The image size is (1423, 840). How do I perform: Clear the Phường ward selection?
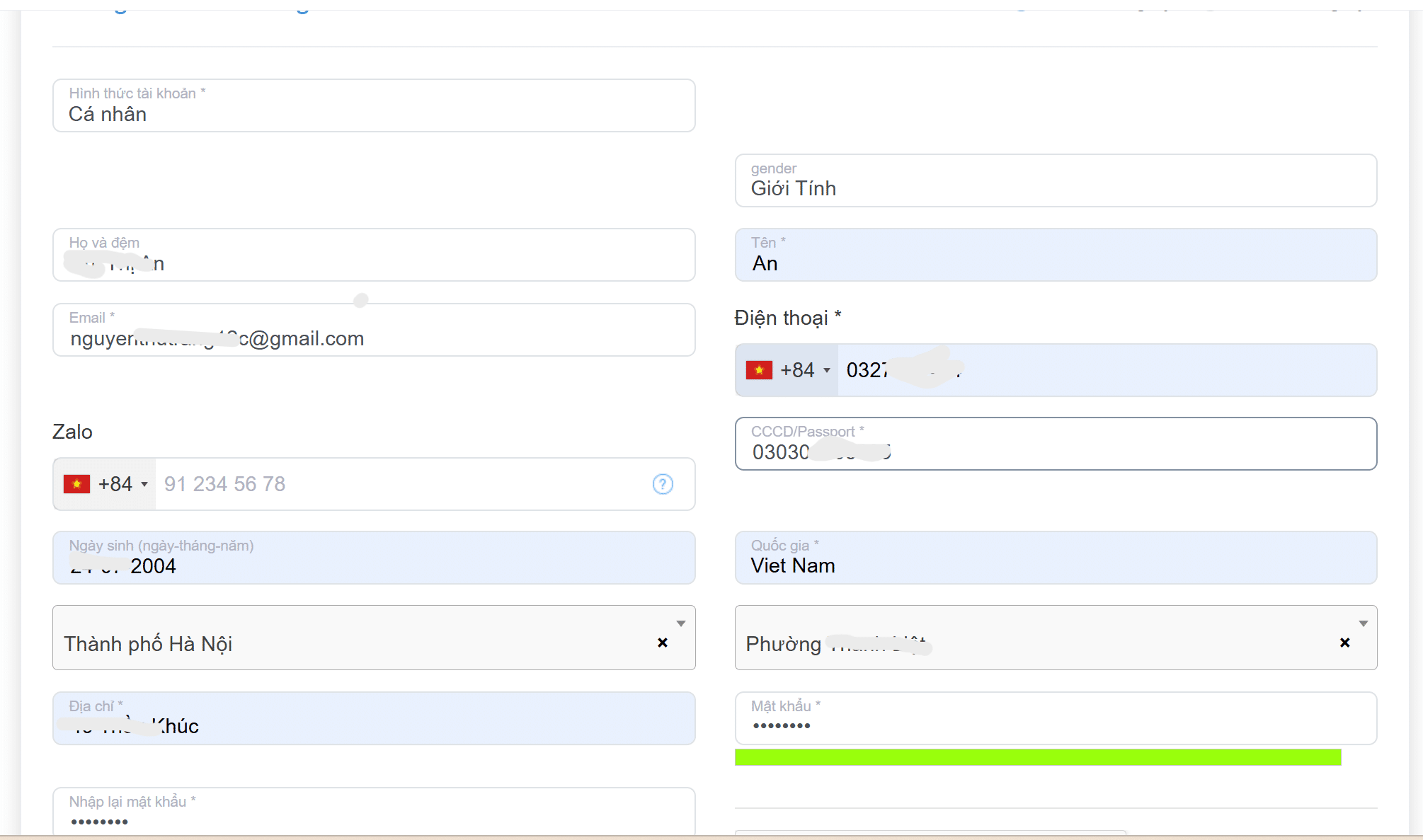(1344, 643)
